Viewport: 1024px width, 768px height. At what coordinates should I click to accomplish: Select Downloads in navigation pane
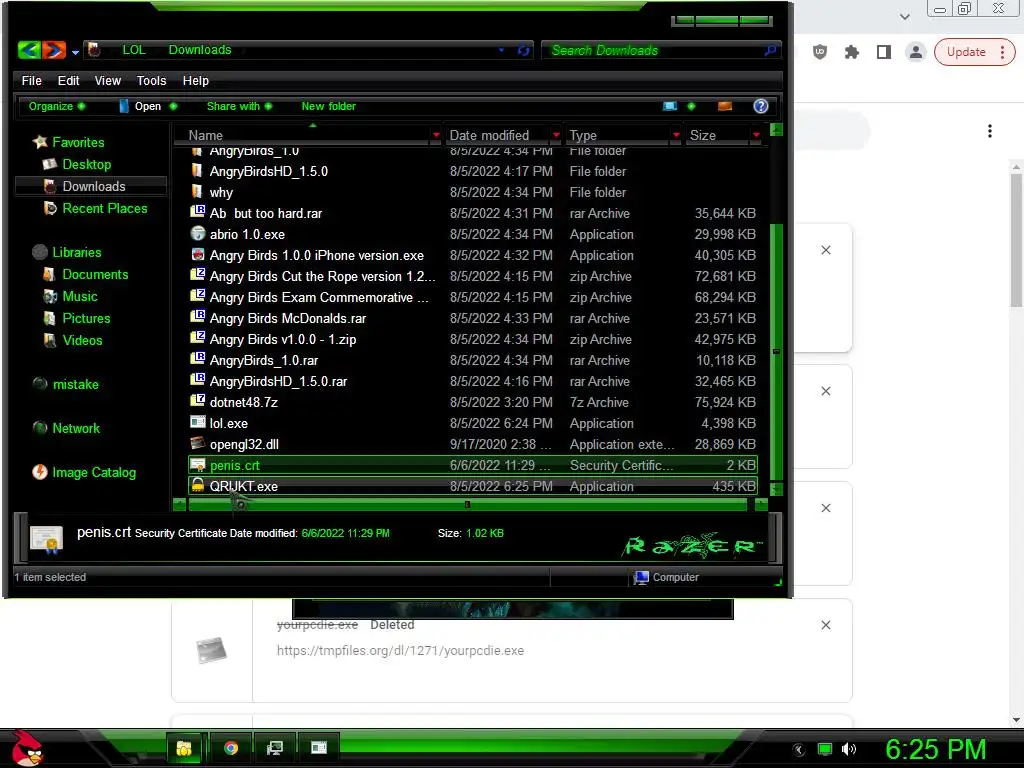(93, 186)
